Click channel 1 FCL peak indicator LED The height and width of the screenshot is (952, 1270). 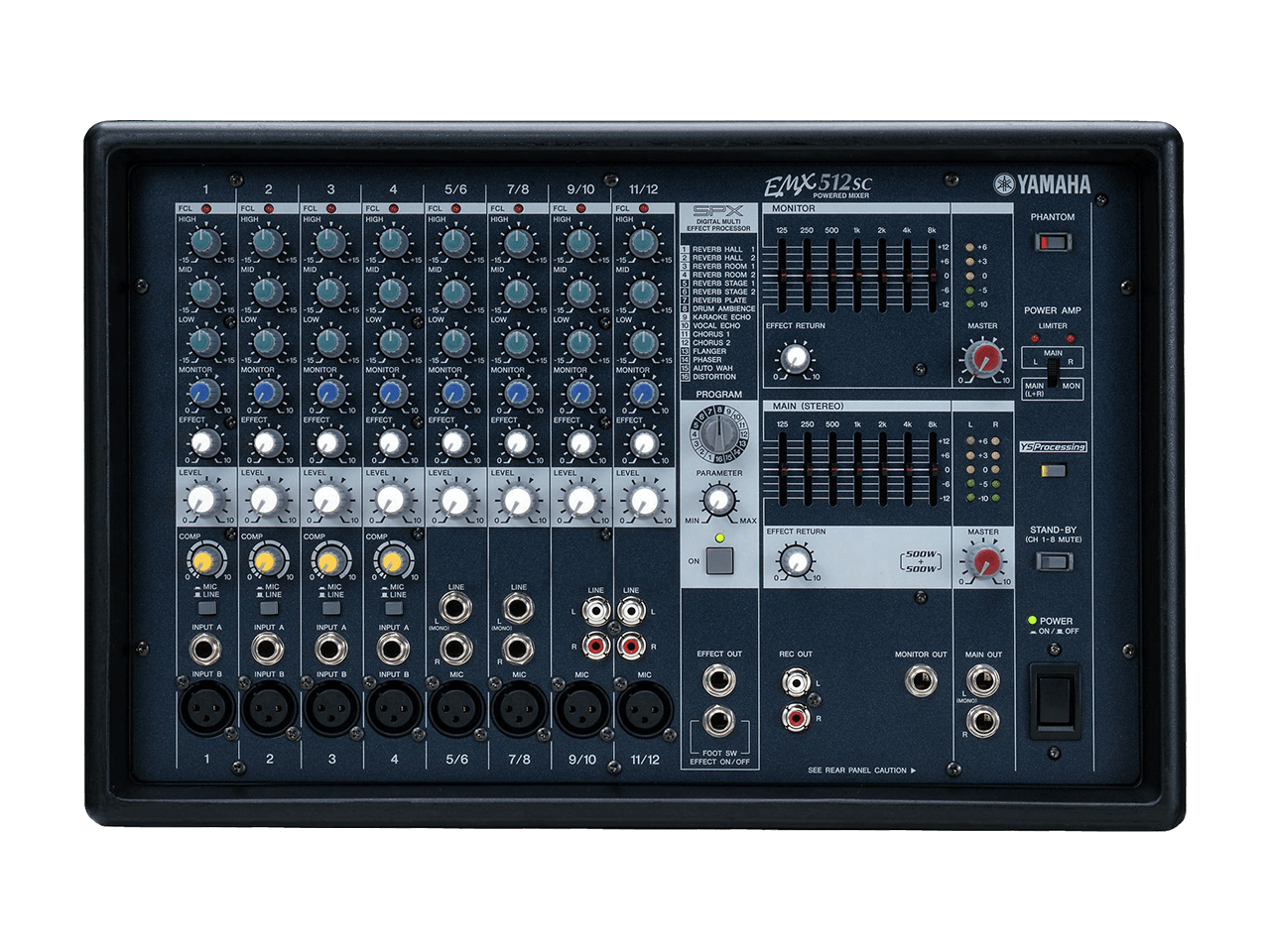(206, 208)
